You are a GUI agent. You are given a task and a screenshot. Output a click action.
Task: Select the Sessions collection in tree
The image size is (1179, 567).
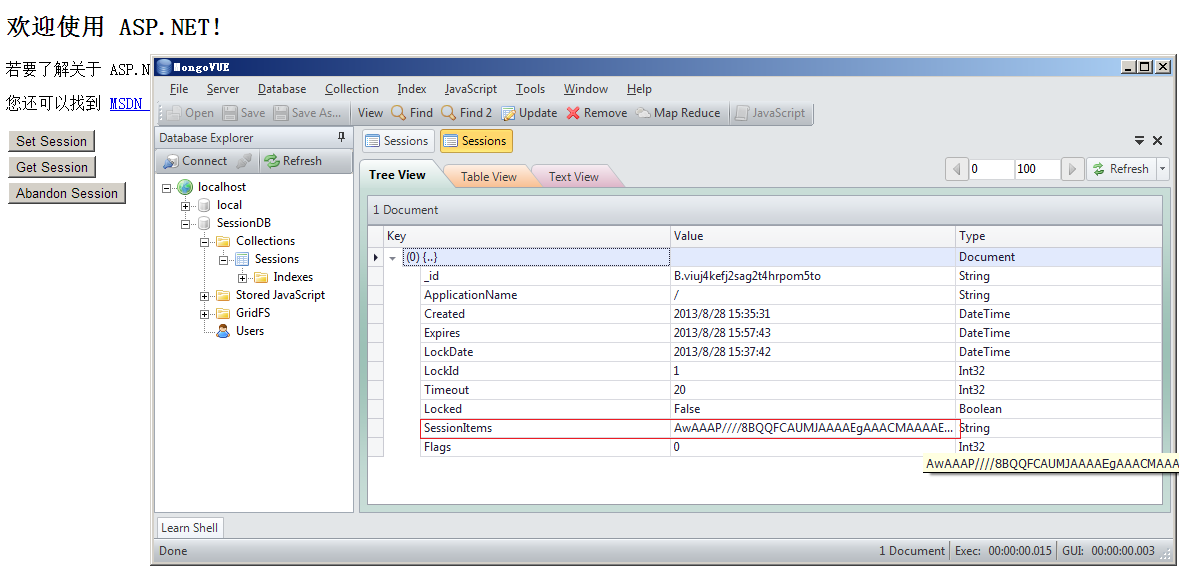(277, 259)
